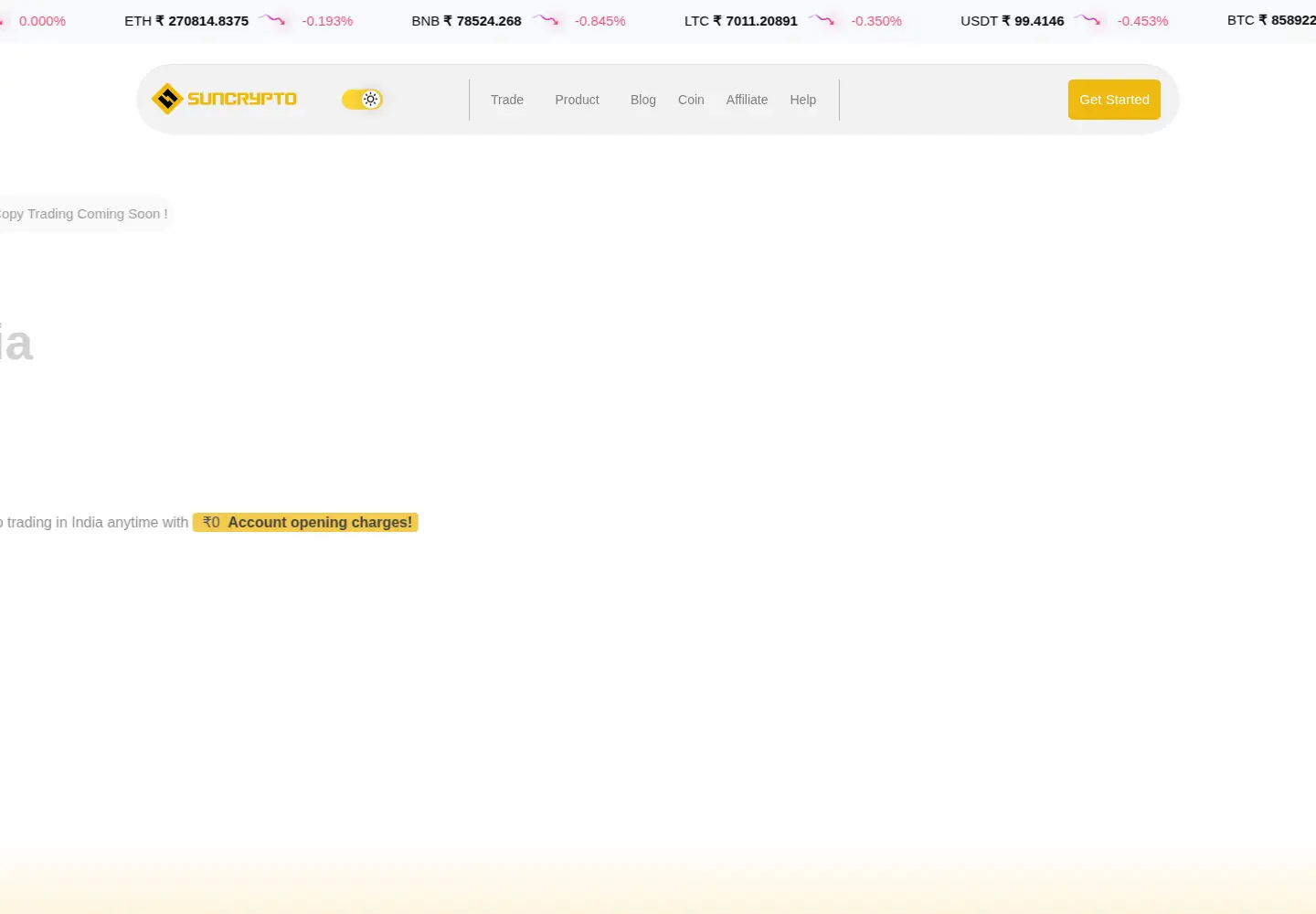The height and width of the screenshot is (914, 1316).
Task: Click the ETH downtrend chart icon
Action: 272,20
